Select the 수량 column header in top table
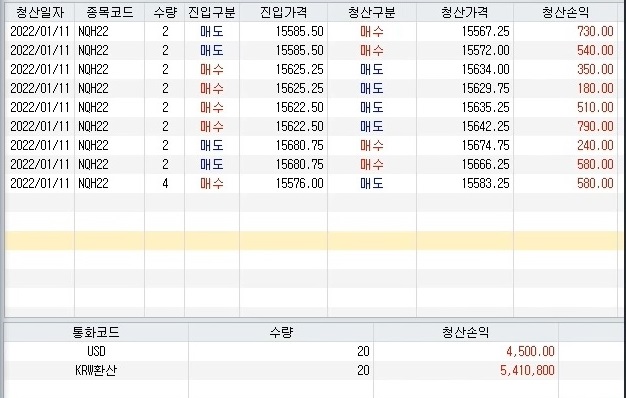Screen dimensions: 626x398 click(x=164, y=12)
